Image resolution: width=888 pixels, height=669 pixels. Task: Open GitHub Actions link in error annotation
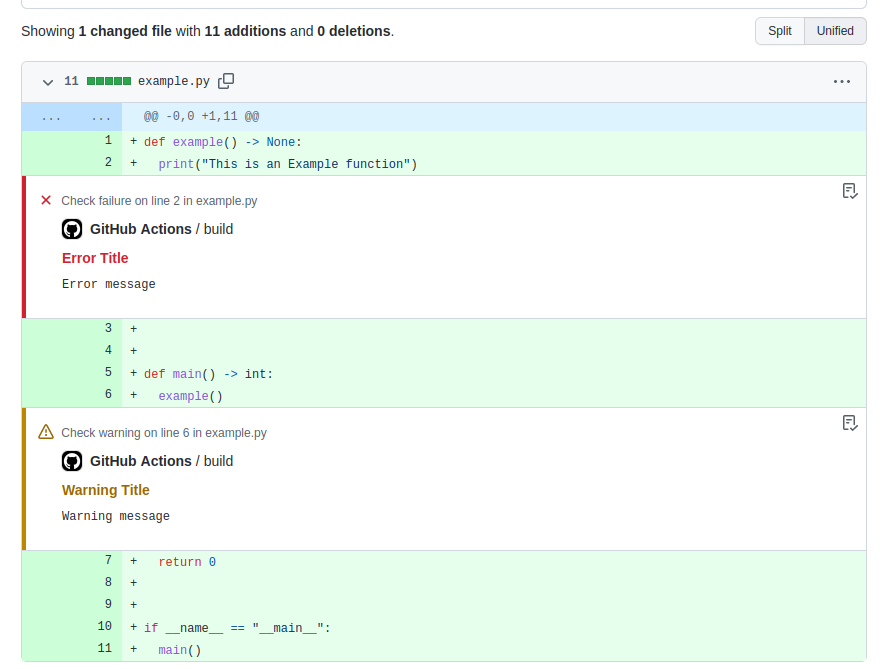tap(140, 229)
